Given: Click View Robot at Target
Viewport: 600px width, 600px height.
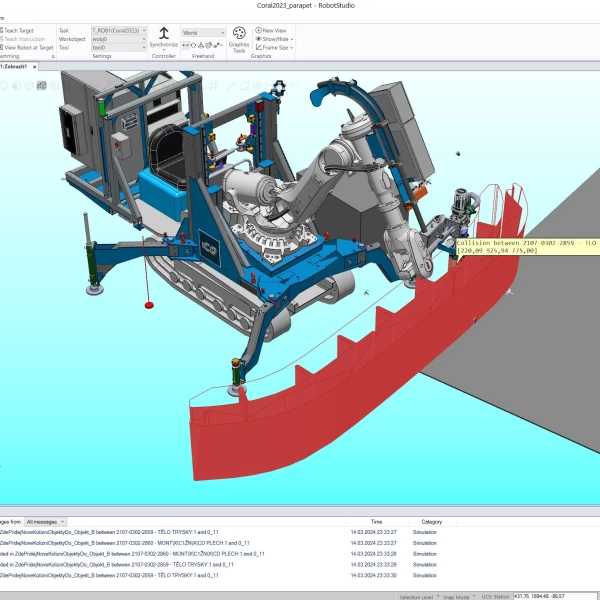Looking at the screenshot, I should [27, 47].
